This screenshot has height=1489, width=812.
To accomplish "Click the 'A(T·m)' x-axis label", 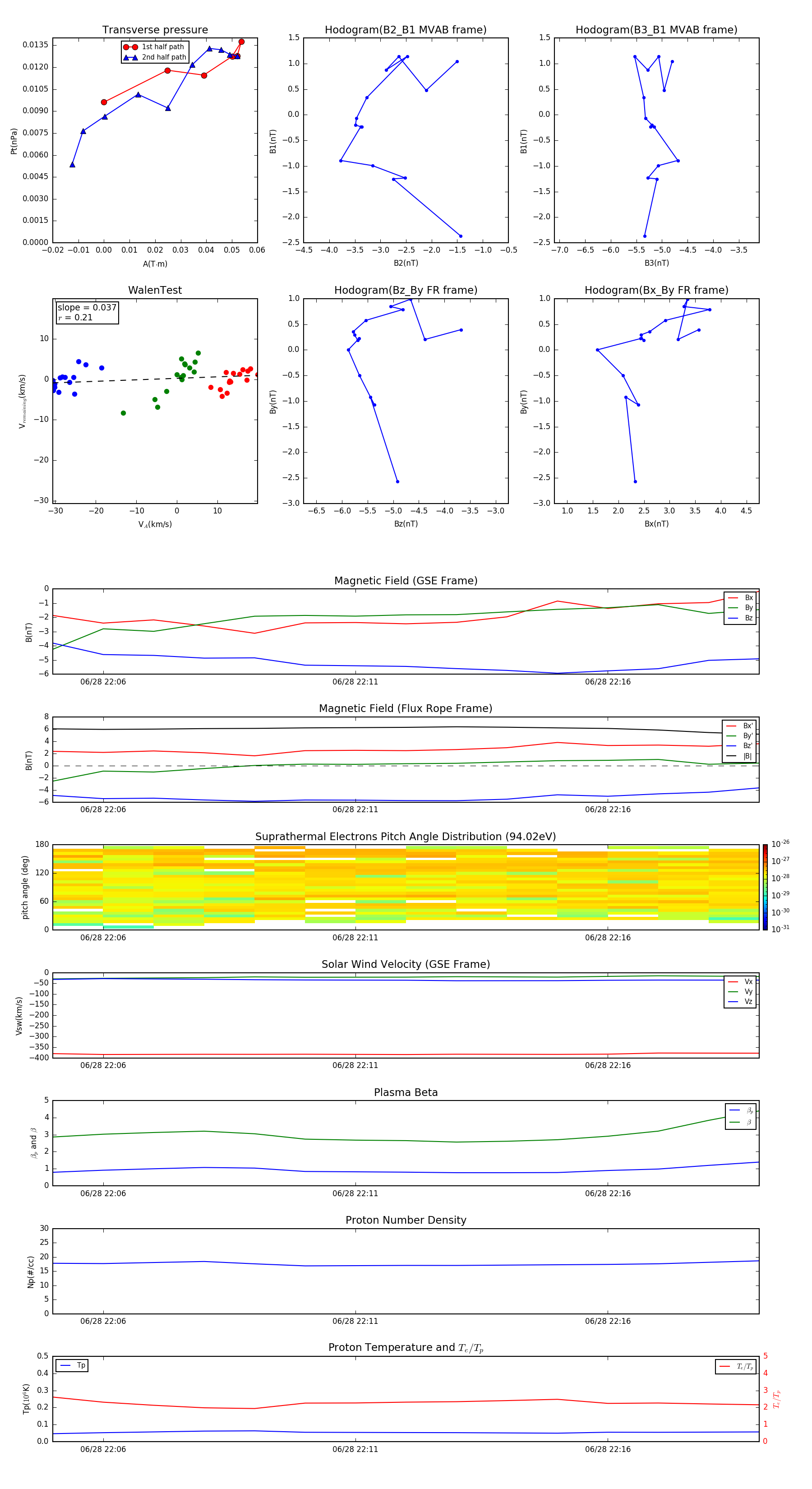I will pyautogui.click(x=155, y=264).
